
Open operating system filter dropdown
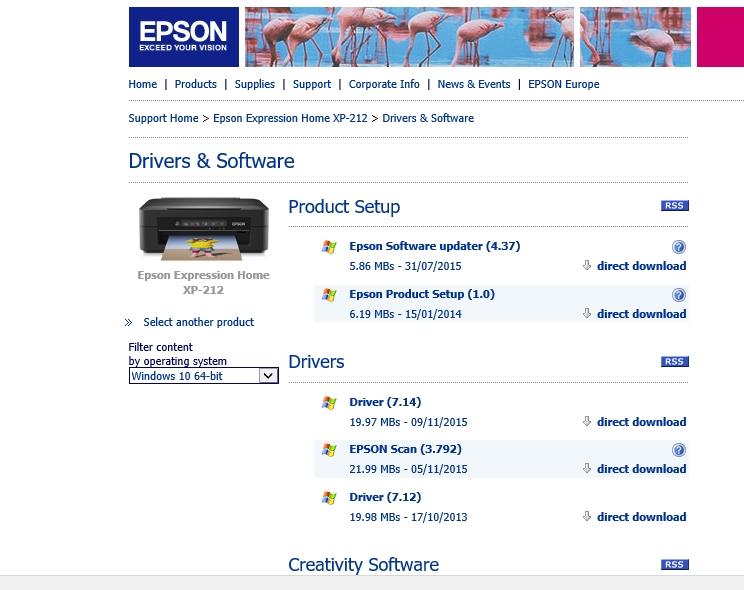tap(204, 376)
